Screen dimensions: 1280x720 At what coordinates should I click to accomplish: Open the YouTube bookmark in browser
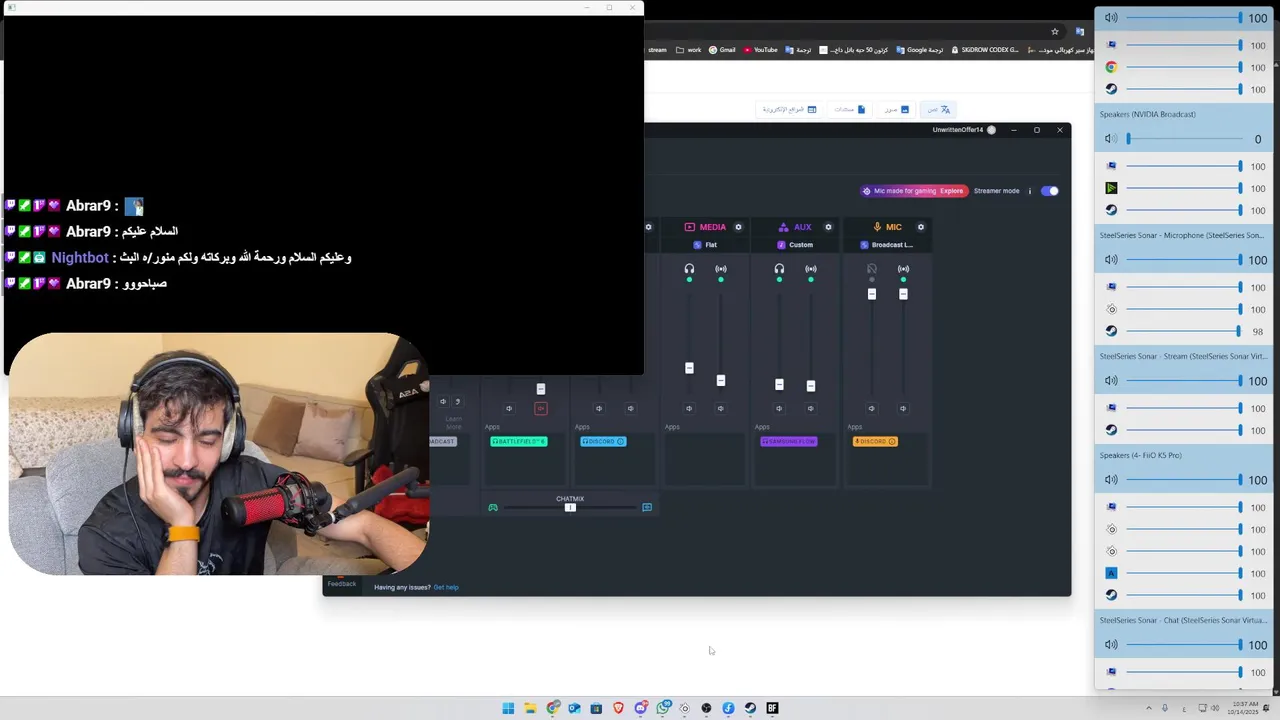tap(761, 50)
